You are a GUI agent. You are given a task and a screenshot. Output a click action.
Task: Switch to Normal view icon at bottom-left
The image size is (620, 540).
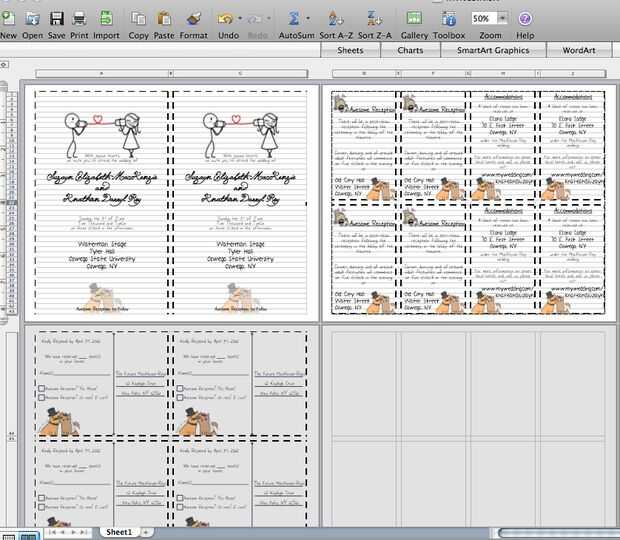9,536
